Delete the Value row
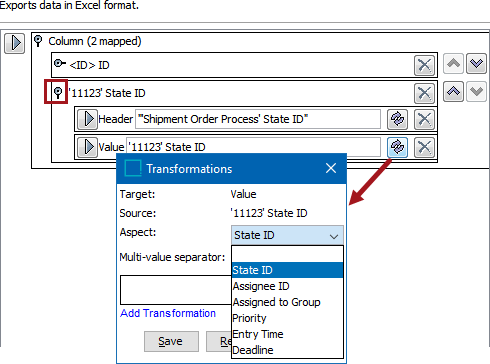 coord(424,147)
